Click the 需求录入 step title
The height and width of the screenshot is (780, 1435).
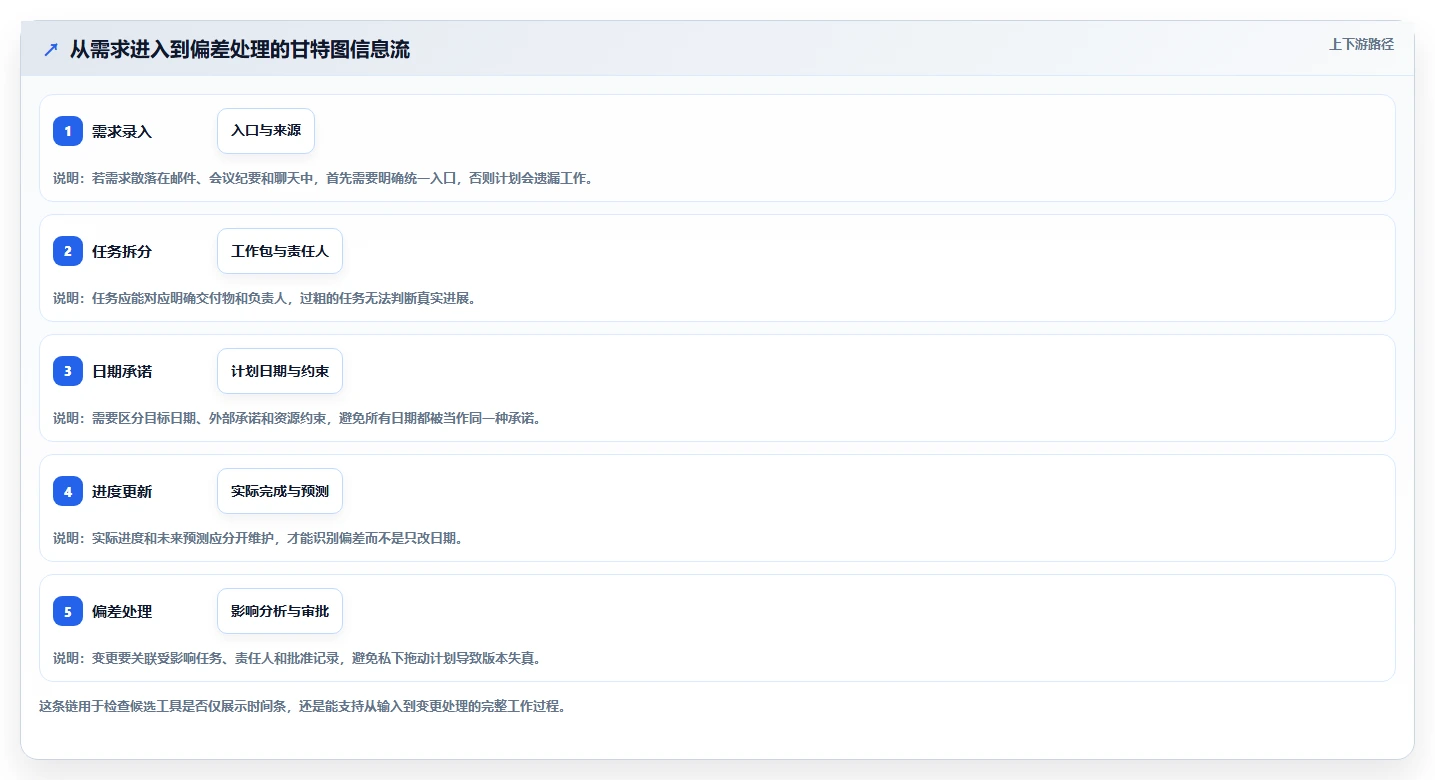point(122,131)
